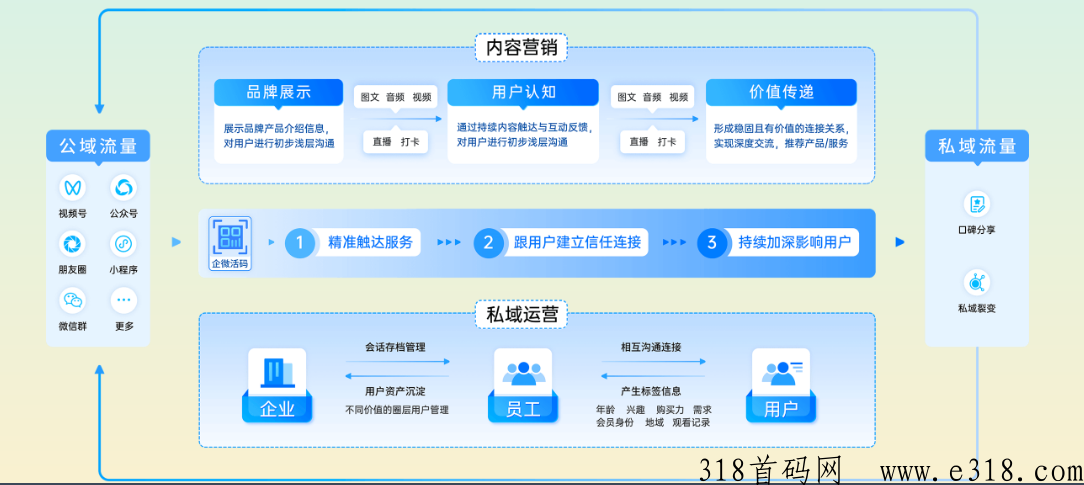Click the numbered circle 2 step

[488, 242]
